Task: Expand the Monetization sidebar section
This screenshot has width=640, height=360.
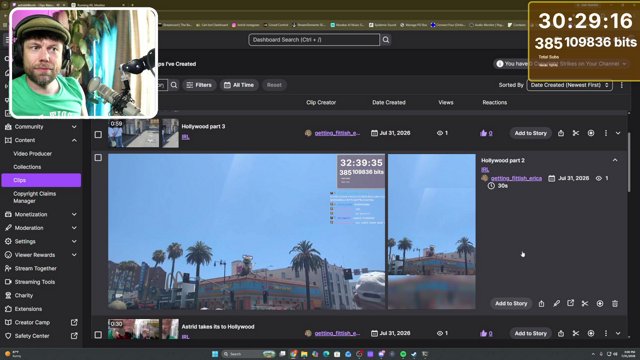Action: (x=41, y=214)
